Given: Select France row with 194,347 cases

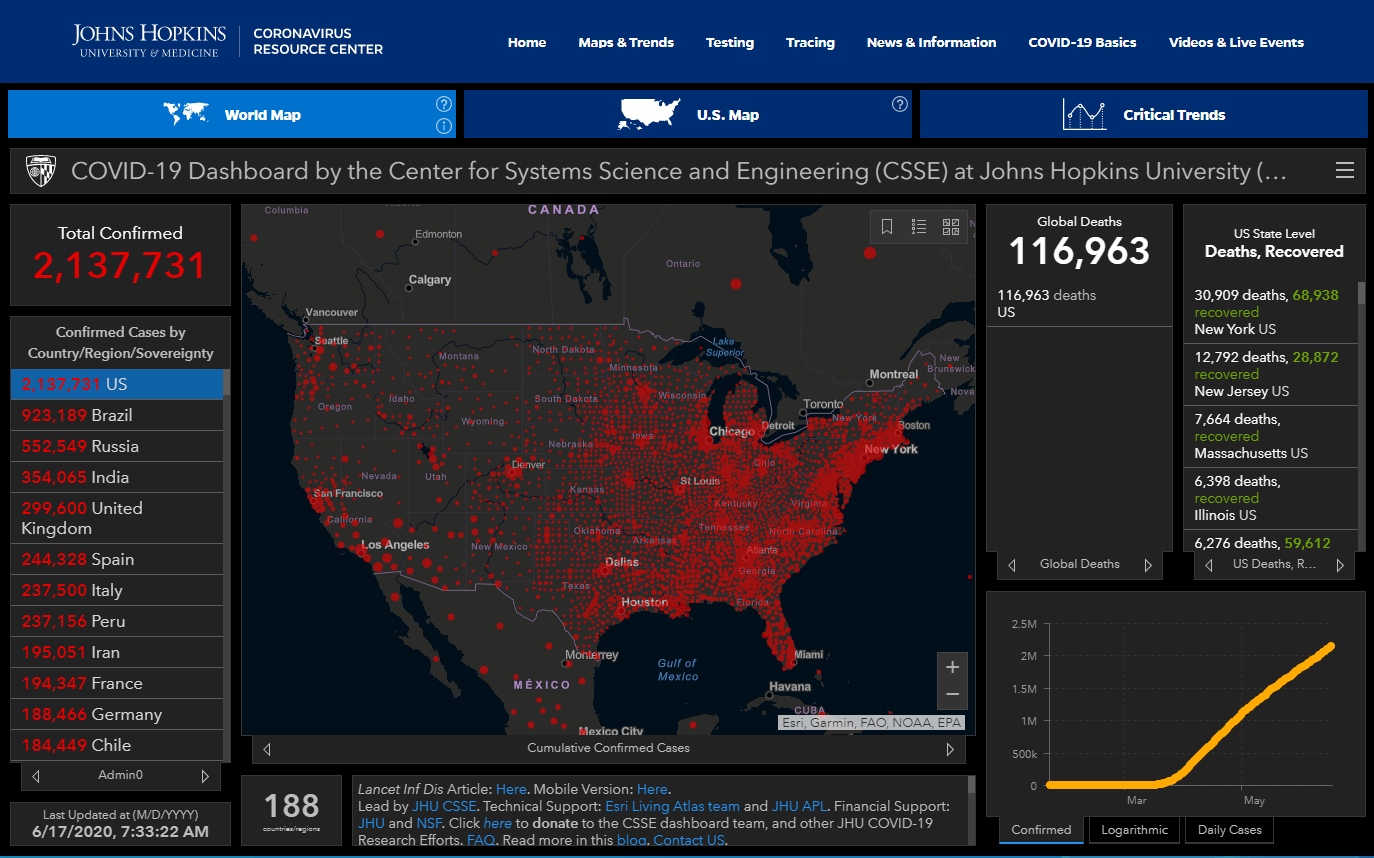Looking at the screenshot, I should click(x=117, y=683).
